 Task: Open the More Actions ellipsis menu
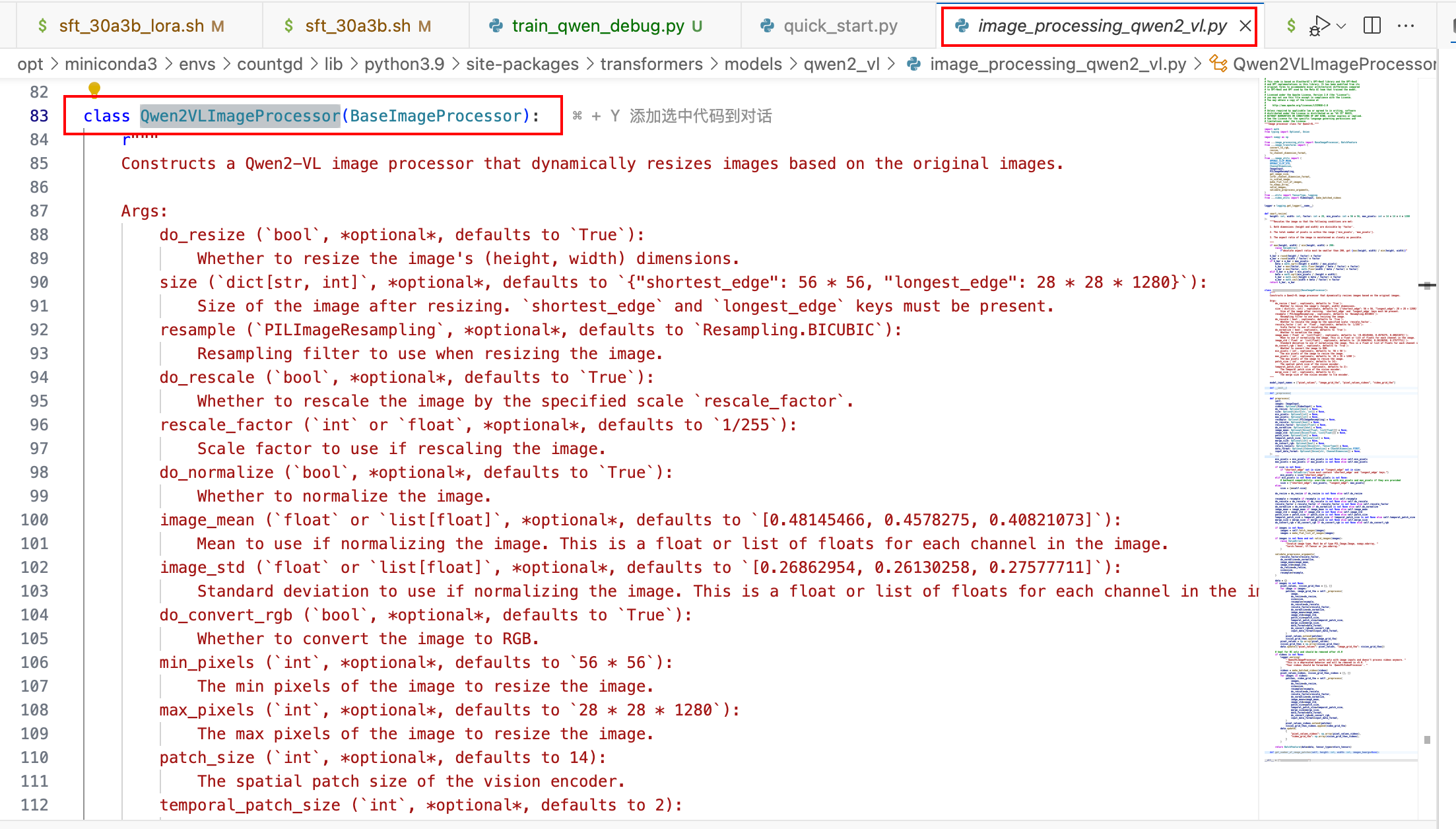point(1406,26)
